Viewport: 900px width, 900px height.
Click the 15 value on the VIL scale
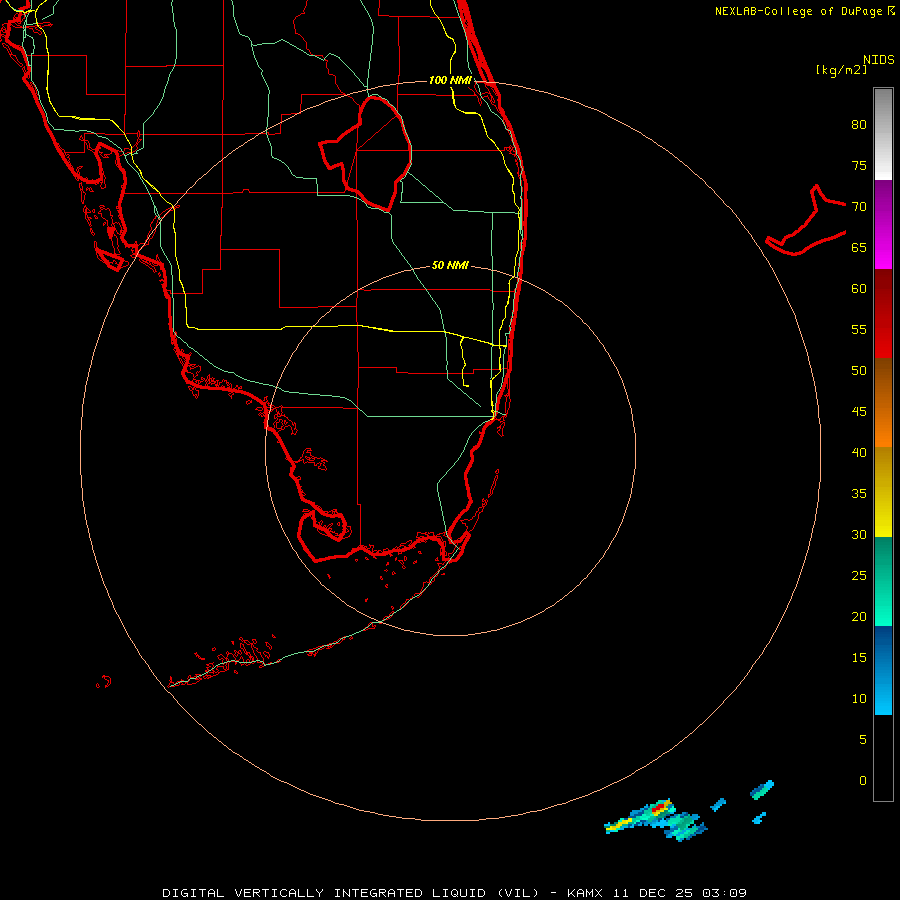[859, 658]
